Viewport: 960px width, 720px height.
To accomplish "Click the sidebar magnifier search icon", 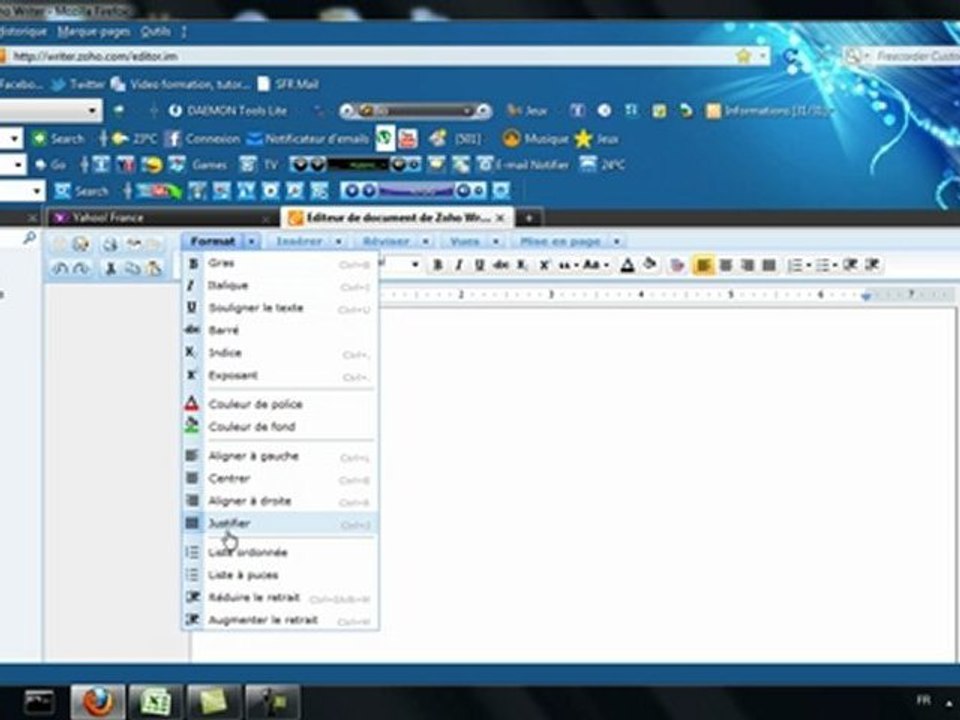I will tap(29, 238).
